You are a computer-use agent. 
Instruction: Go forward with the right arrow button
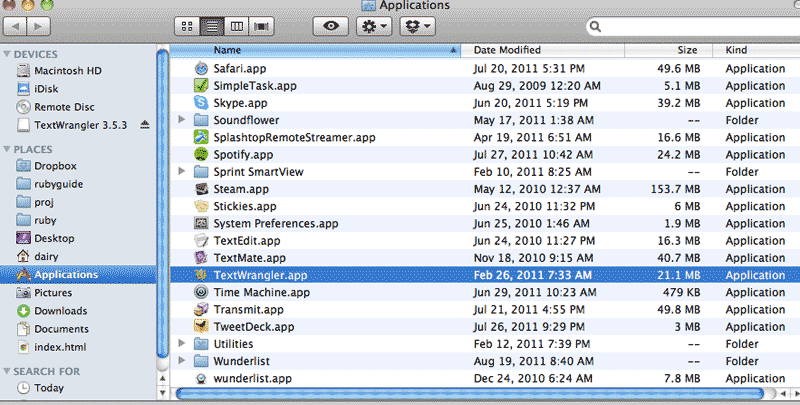[39, 26]
